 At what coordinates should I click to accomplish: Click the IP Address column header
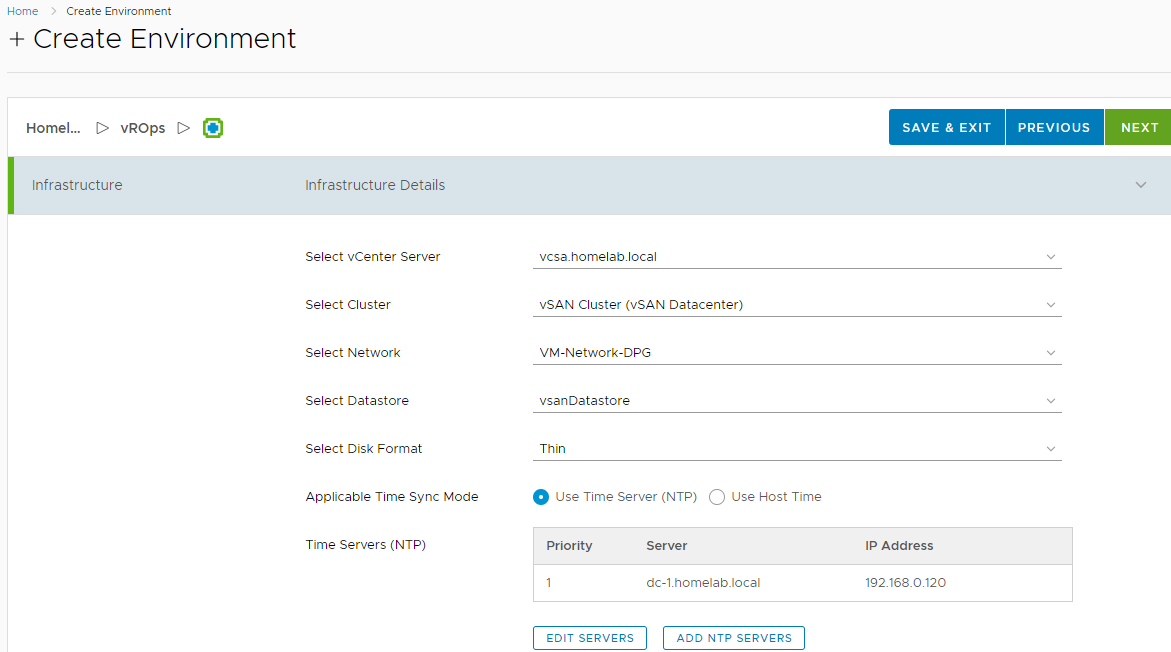click(899, 546)
